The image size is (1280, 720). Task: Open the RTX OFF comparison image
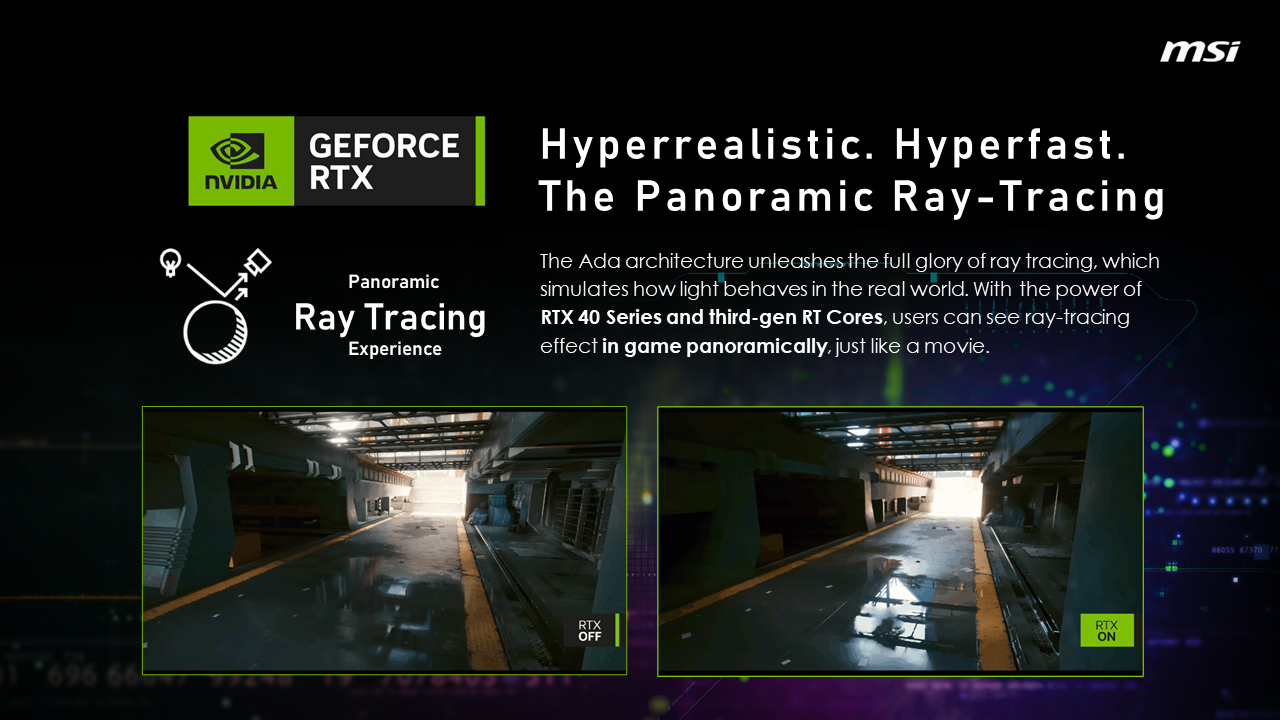point(384,540)
